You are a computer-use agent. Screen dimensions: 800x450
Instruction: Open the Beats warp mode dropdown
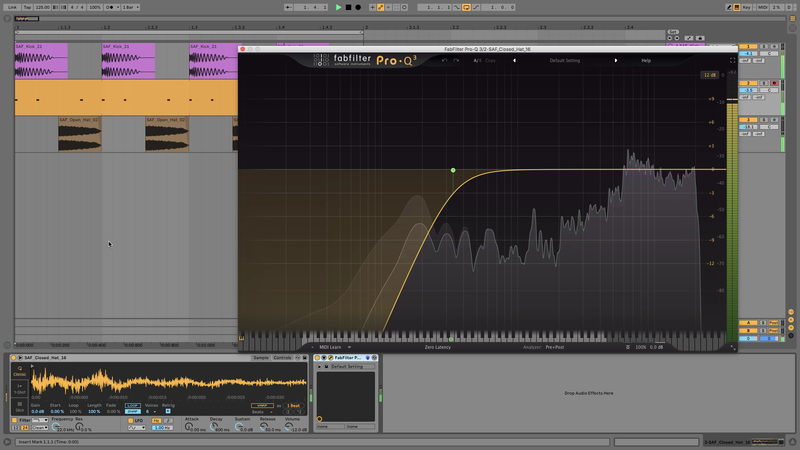[262, 412]
